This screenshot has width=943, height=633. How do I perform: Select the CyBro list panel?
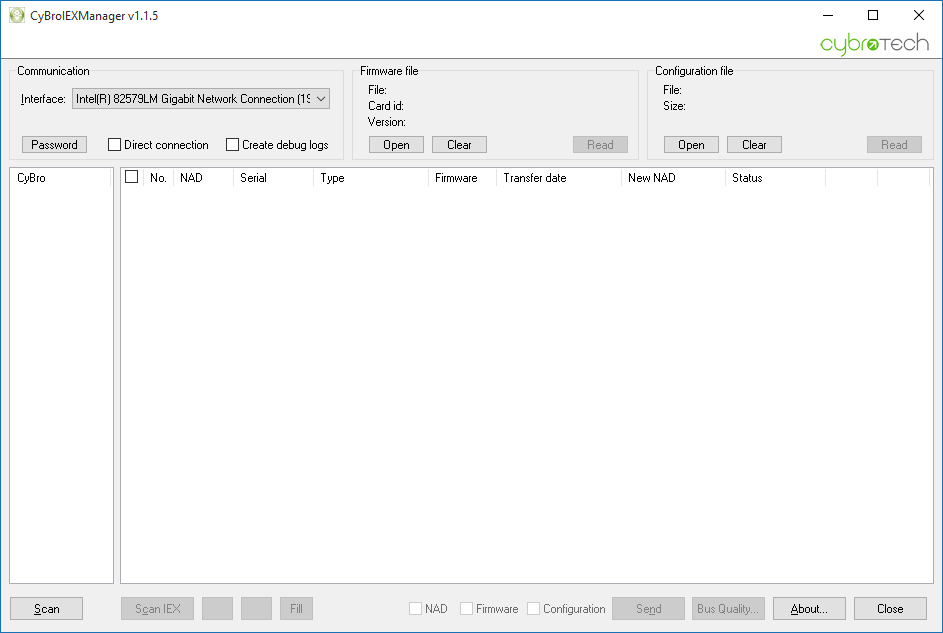61,380
